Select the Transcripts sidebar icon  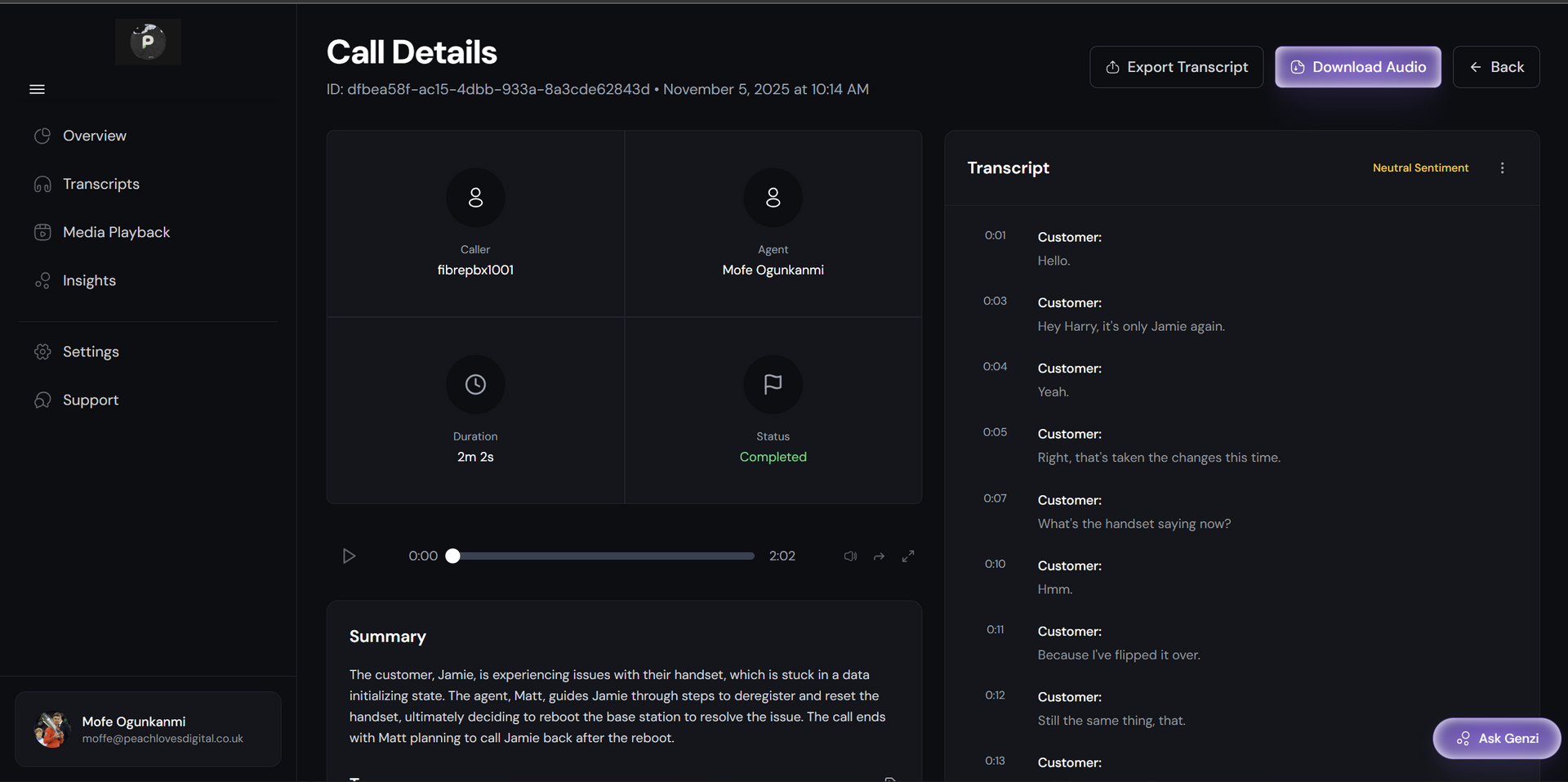point(42,184)
